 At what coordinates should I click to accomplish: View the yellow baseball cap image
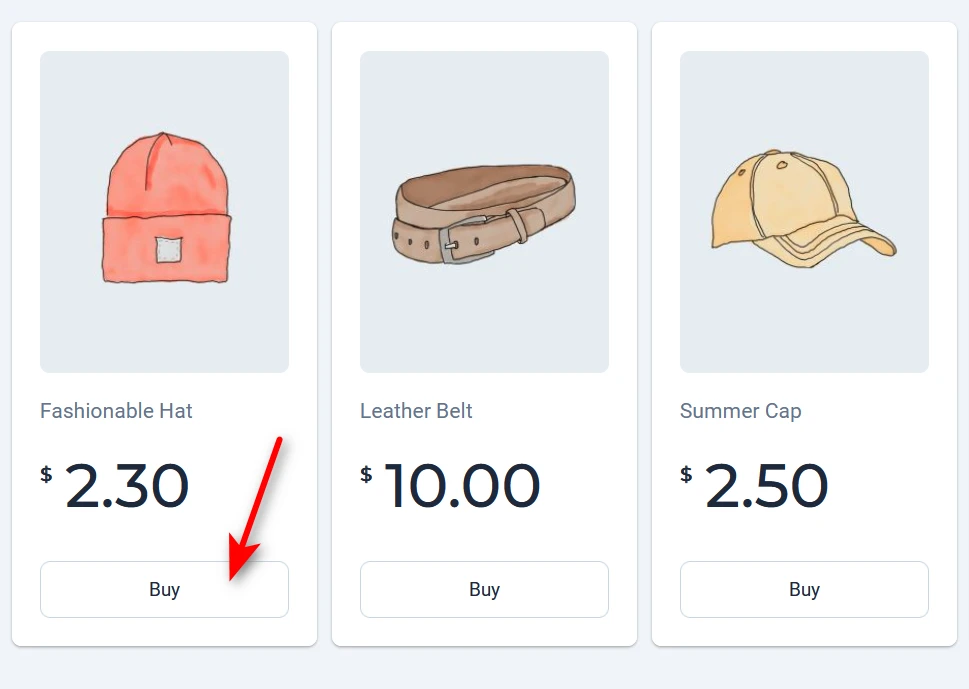point(804,212)
